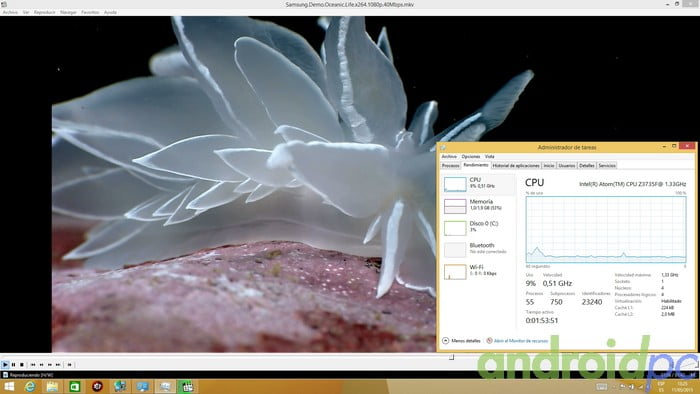Pause the video playback

(x=13, y=365)
